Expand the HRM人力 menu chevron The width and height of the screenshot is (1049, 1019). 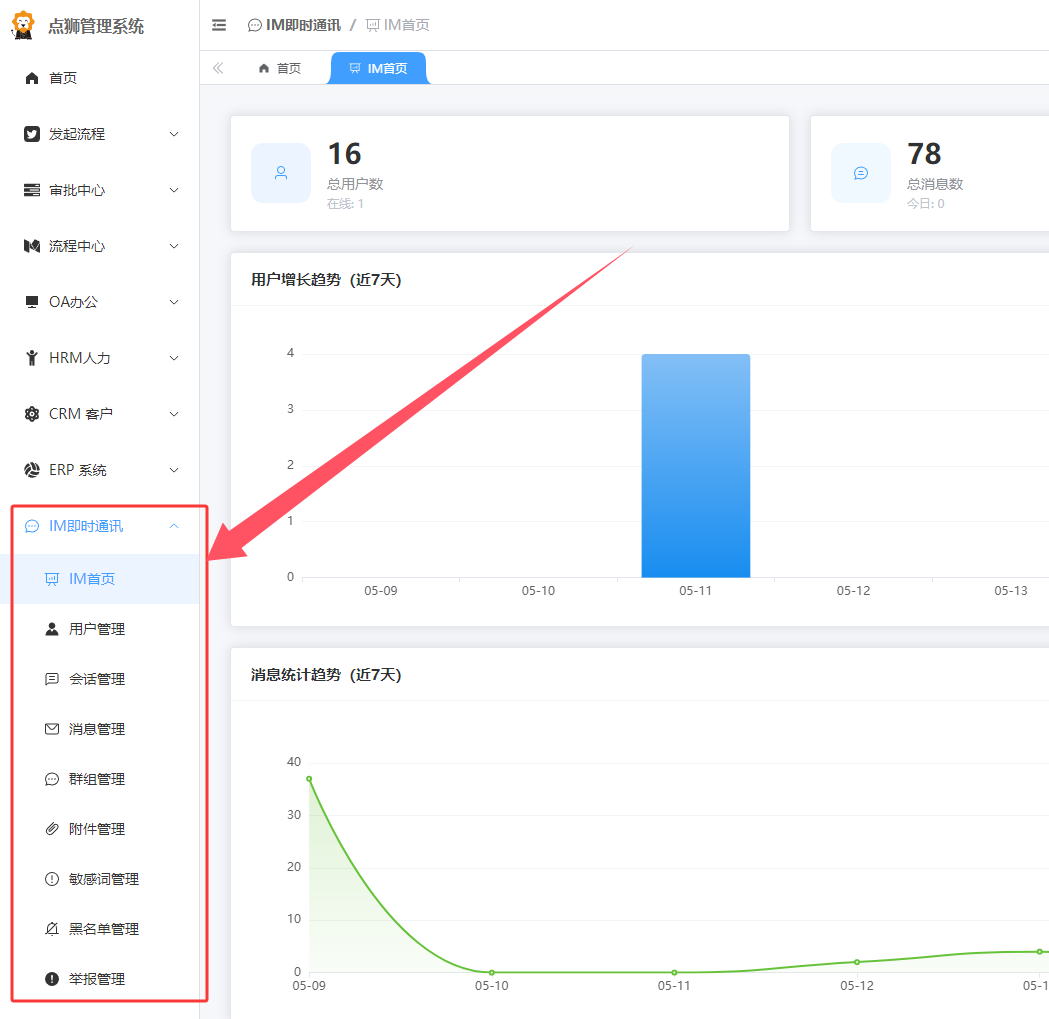pos(174,358)
